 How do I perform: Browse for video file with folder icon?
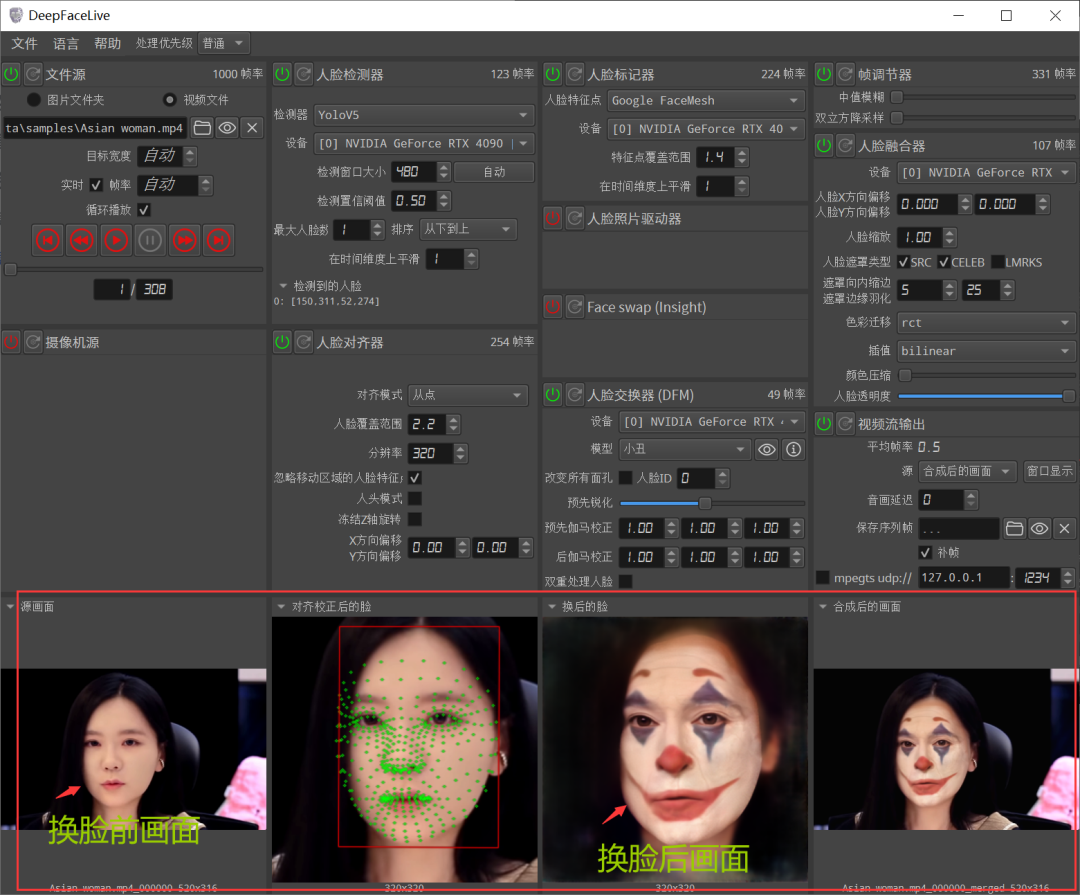click(x=202, y=127)
